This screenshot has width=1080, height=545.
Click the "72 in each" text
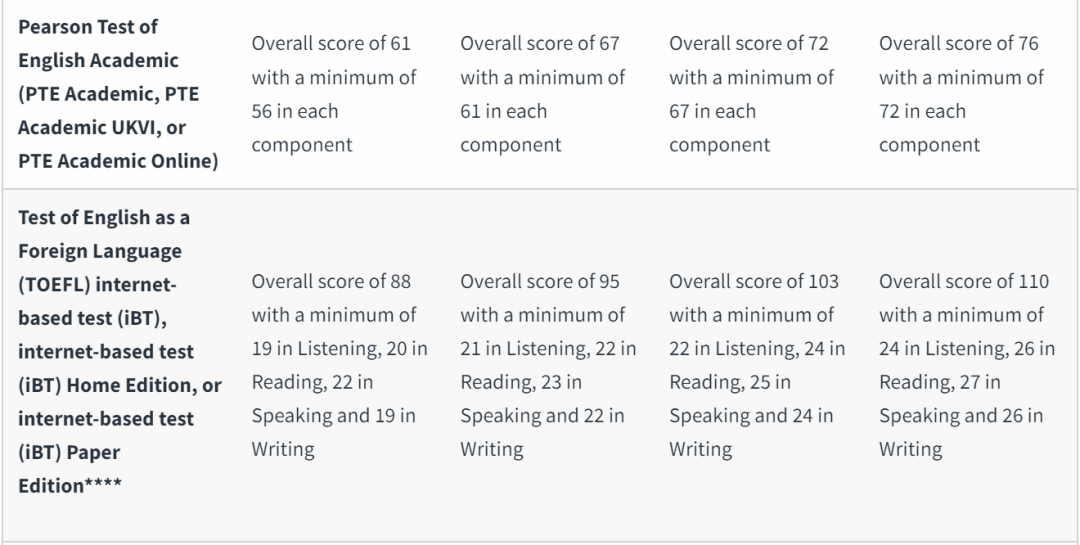(x=923, y=111)
